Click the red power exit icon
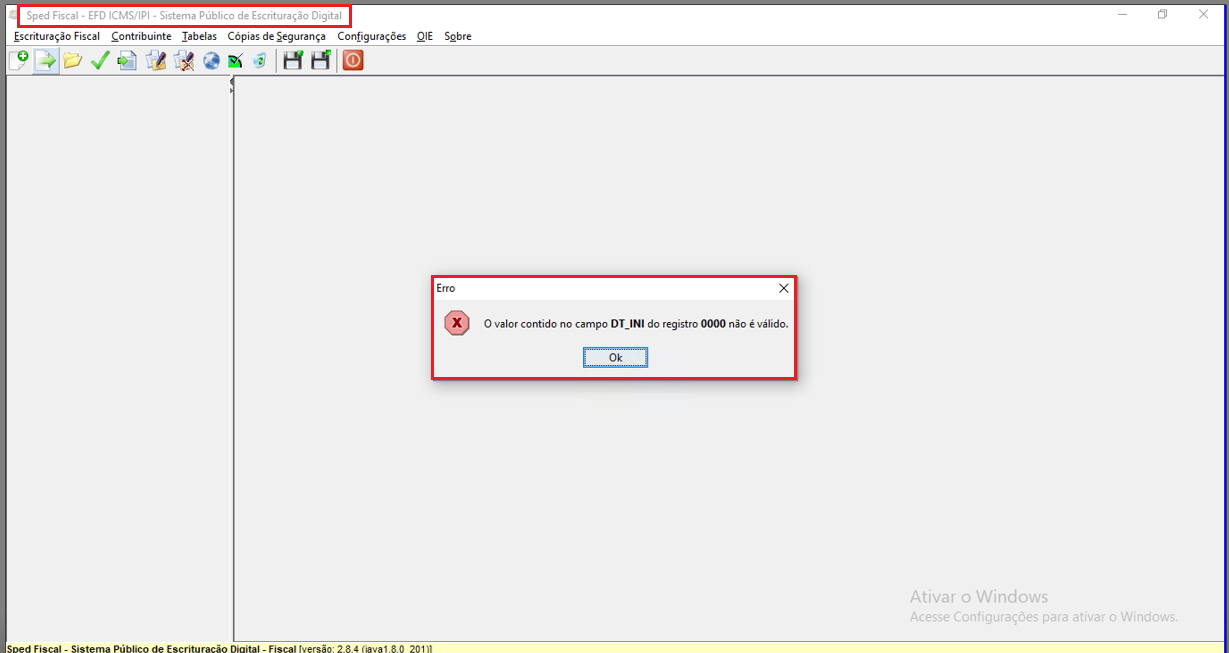 point(353,61)
